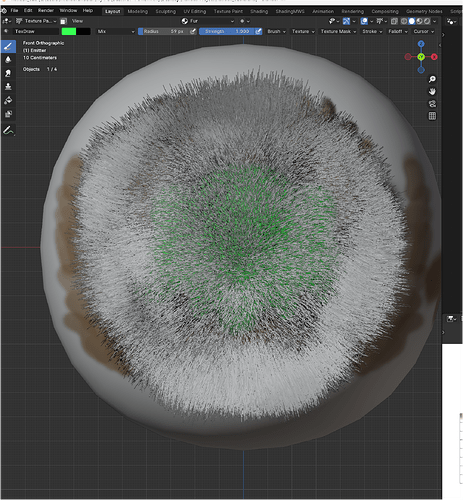Click the zoom view magnifier icon

click(432, 79)
